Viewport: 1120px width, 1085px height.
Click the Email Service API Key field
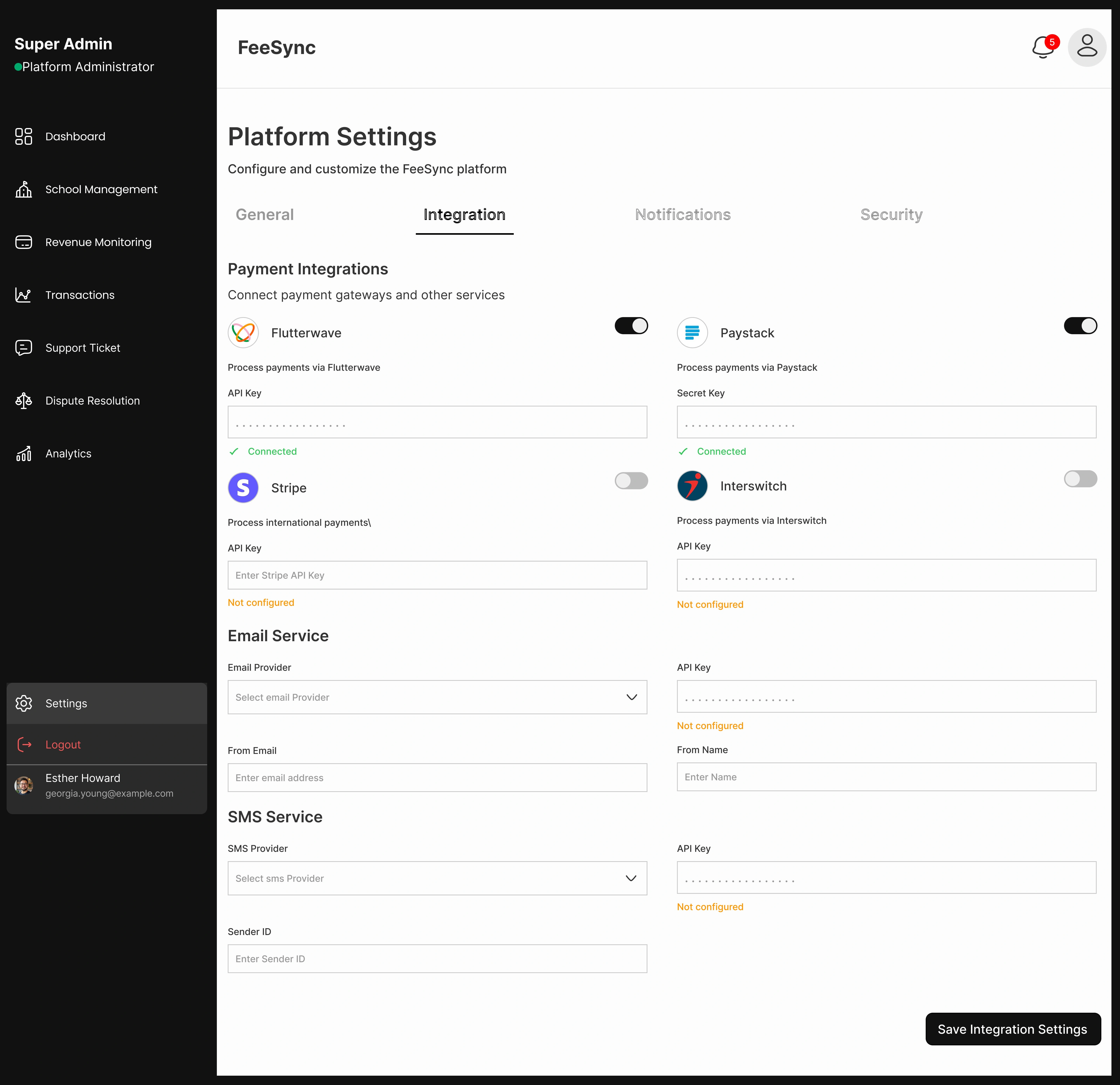[x=887, y=696]
